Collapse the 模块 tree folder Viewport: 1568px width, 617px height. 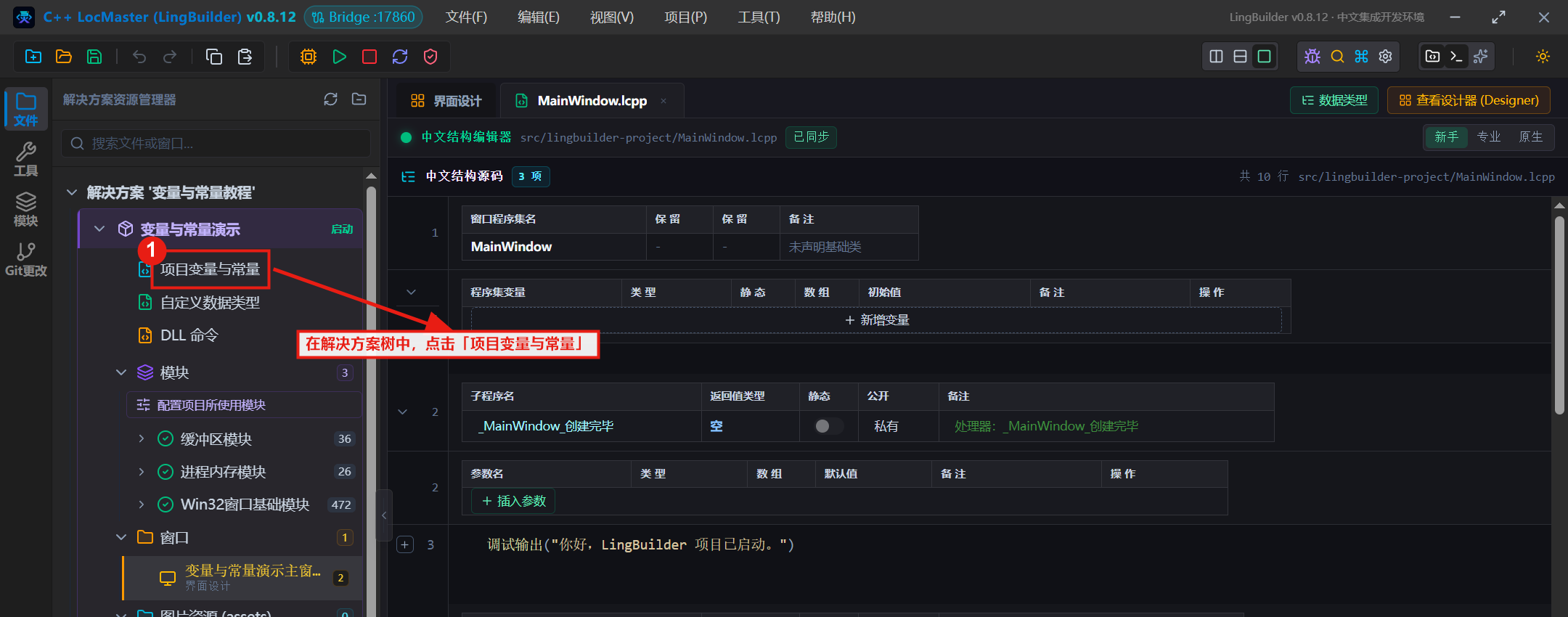[x=121, y=372]
